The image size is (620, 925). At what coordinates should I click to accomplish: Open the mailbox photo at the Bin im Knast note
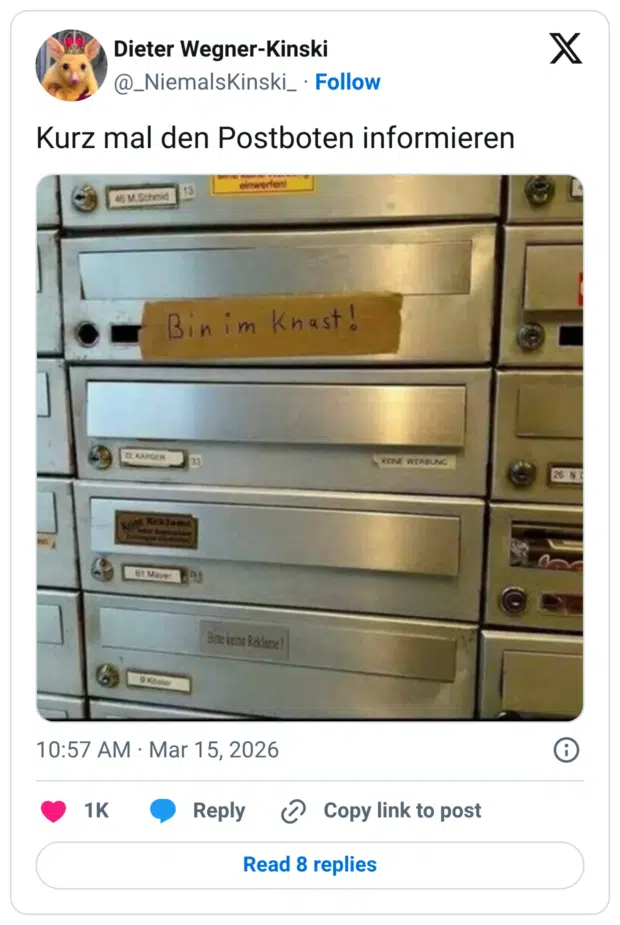[271, 326]
